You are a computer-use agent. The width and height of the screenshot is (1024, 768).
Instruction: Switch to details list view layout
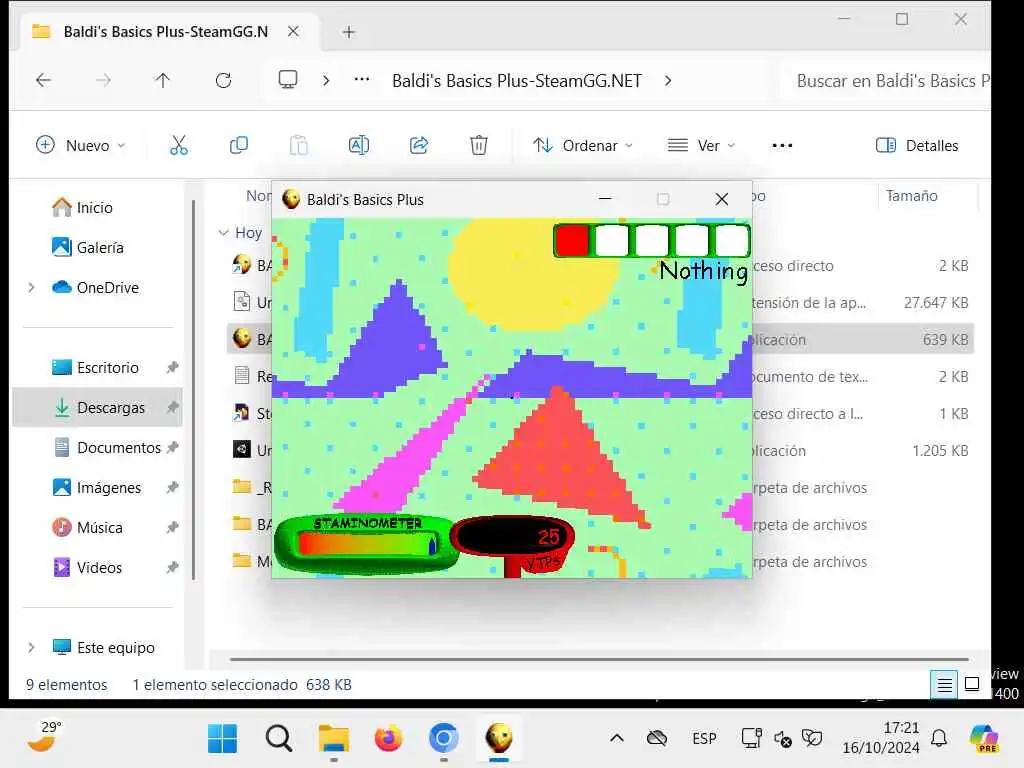click(944, 684)
